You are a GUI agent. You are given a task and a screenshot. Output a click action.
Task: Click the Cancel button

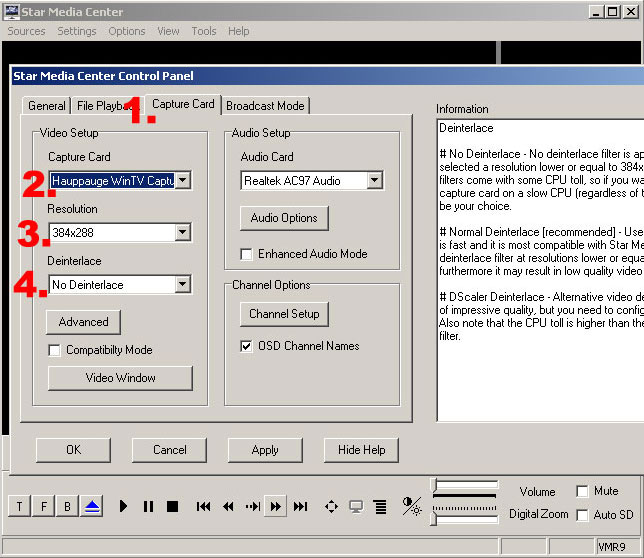170,450
